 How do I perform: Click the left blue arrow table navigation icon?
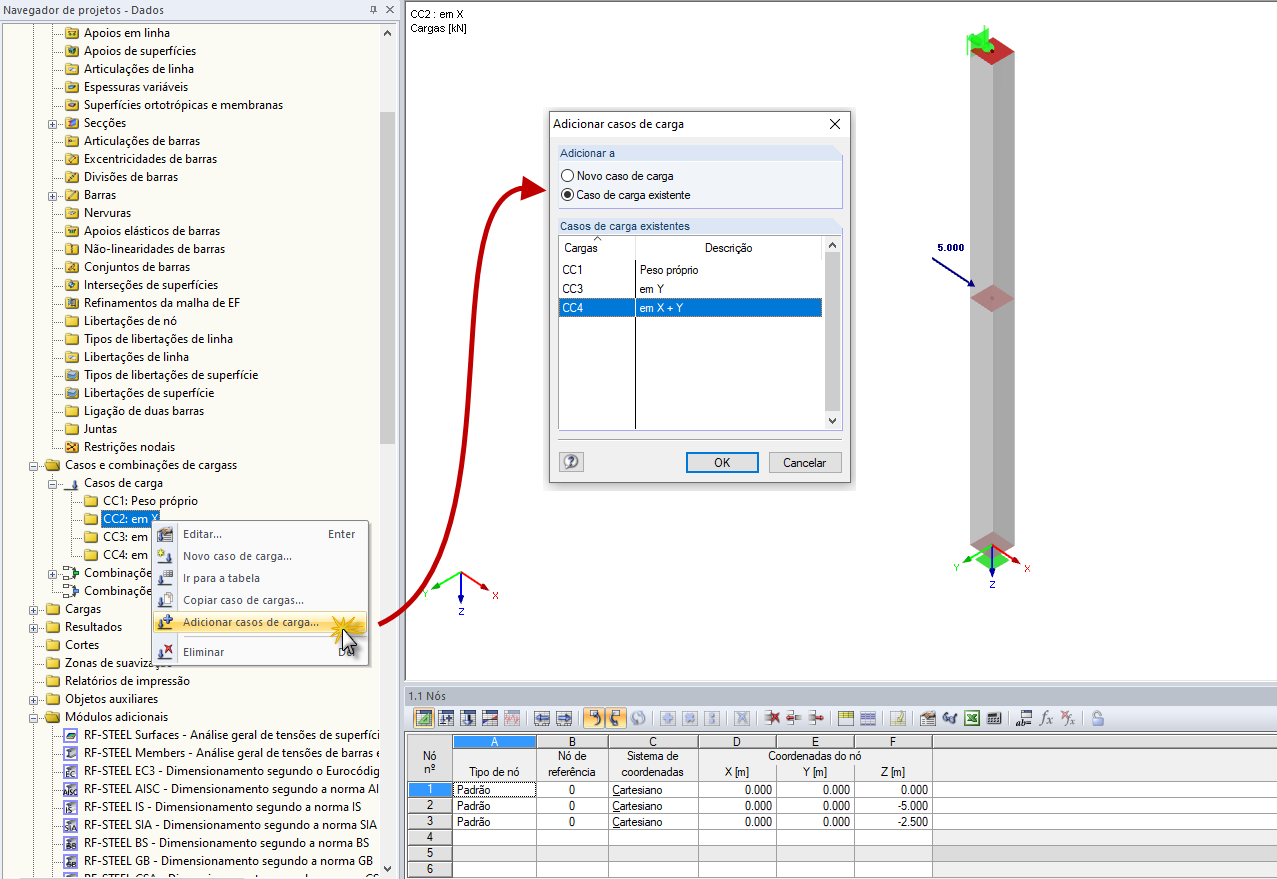coord(542,718)
